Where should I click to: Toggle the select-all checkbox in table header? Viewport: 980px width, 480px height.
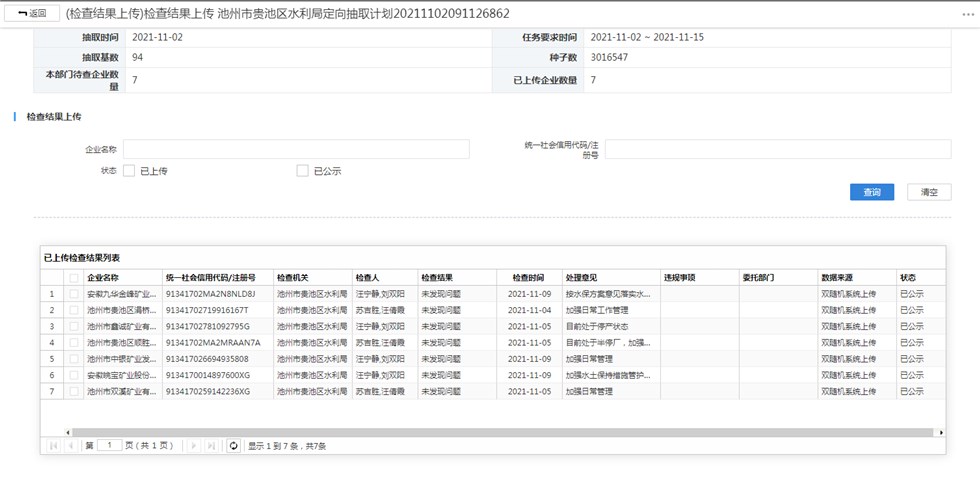(x=73, y=277)
